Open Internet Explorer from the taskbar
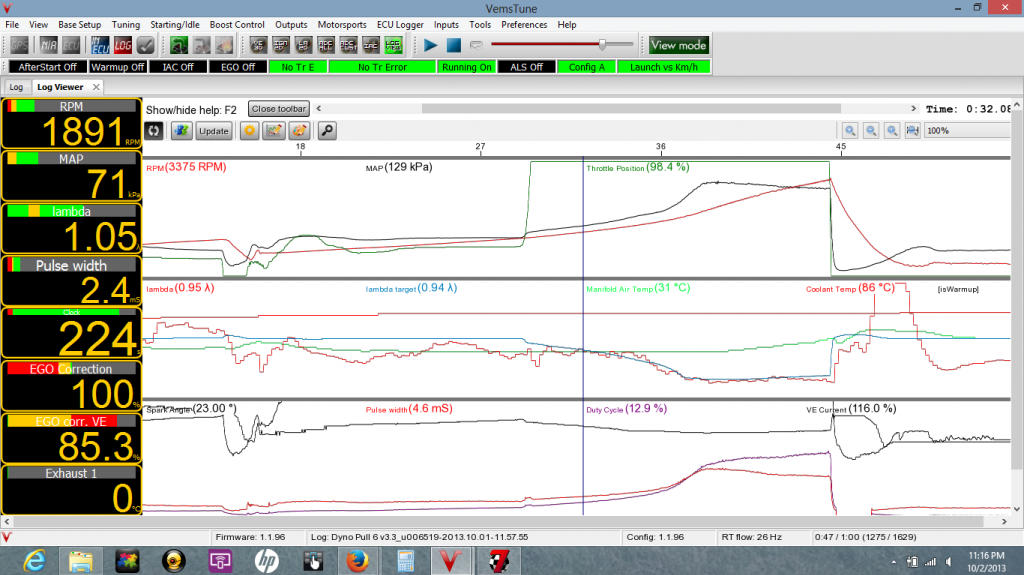 34,561
